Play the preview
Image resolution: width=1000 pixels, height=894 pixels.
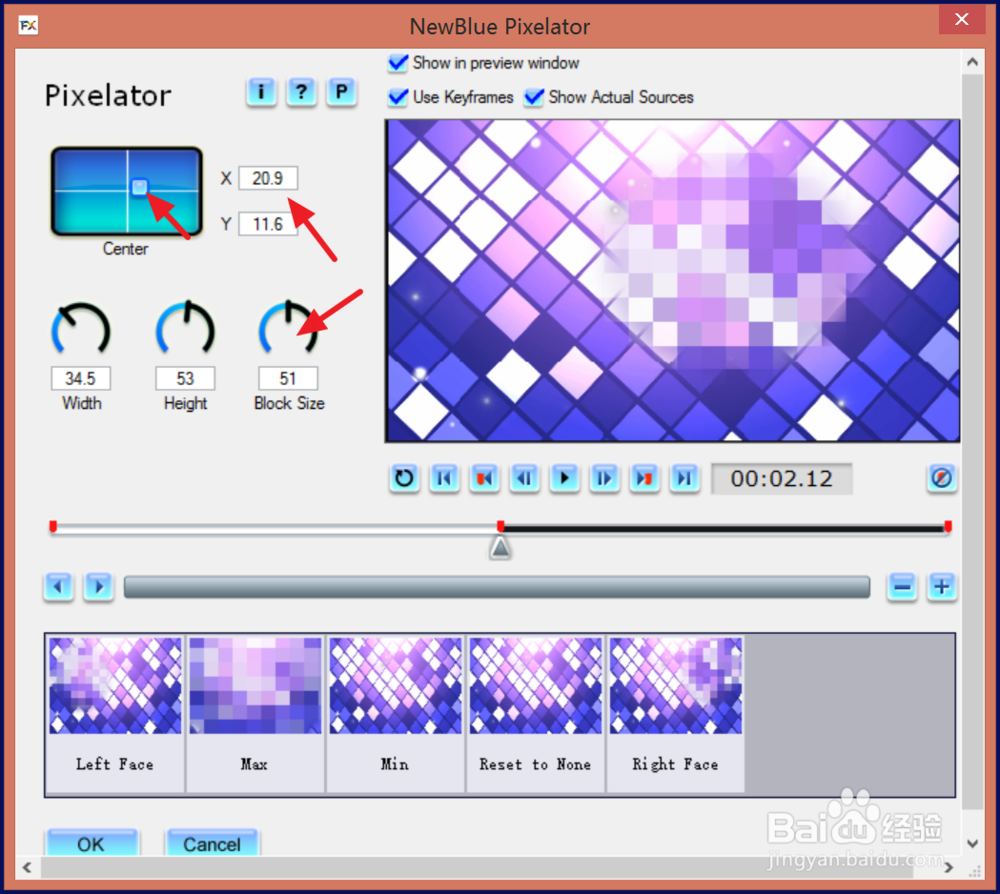(x=564, y=478)
